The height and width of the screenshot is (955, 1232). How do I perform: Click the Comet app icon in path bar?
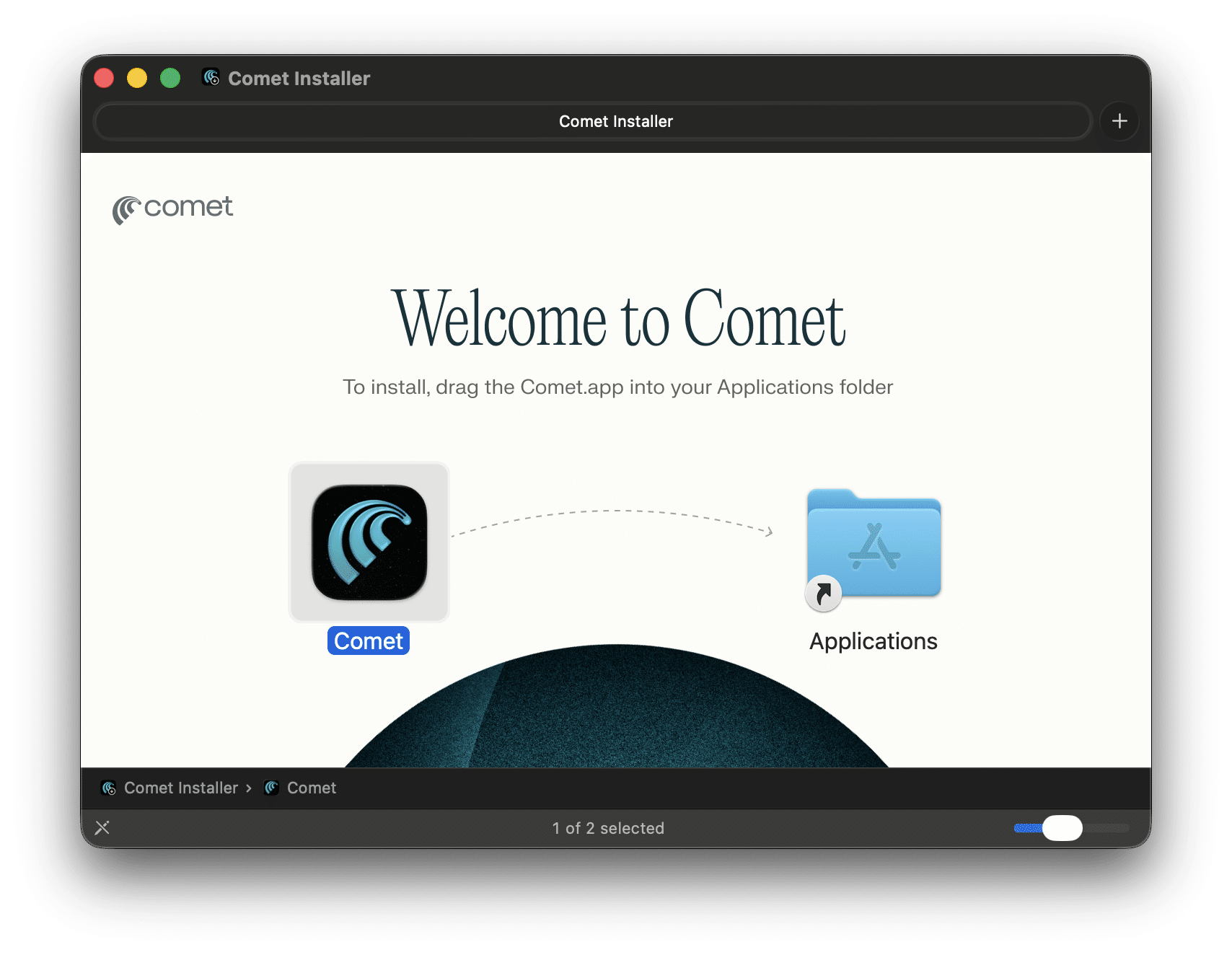[272, 788]
